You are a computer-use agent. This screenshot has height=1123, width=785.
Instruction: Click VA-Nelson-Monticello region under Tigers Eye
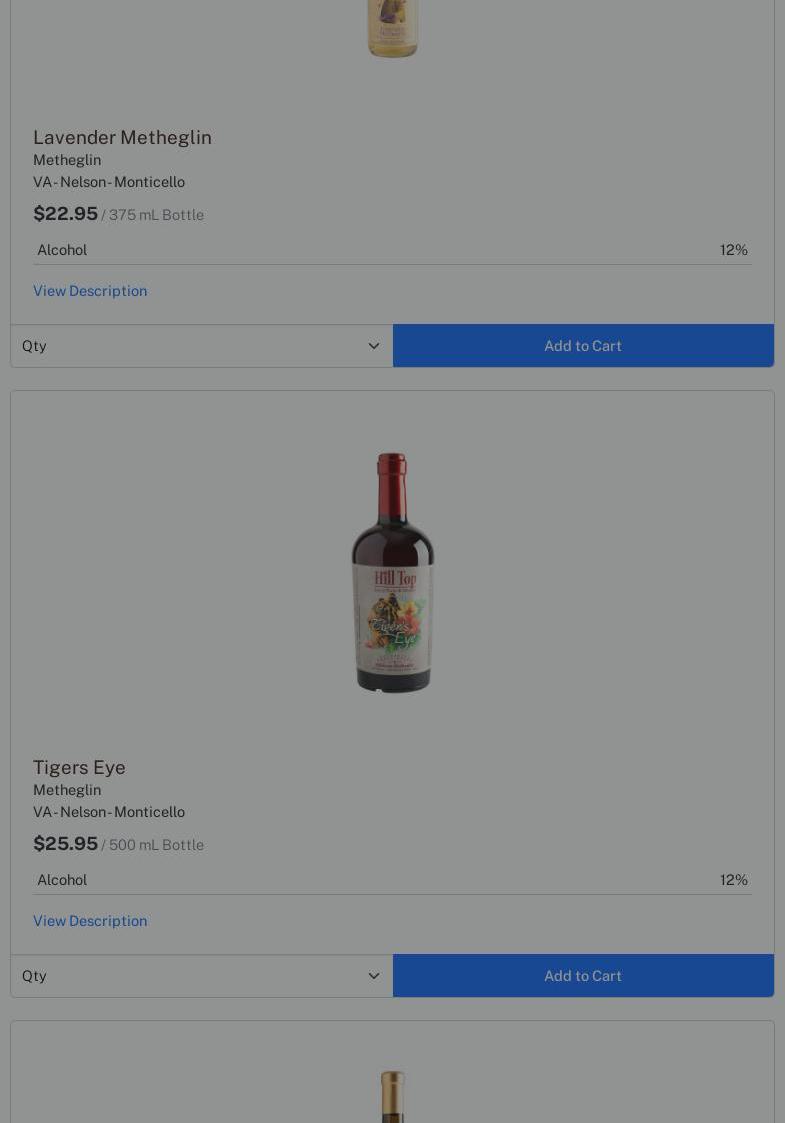tap(109, 812)
